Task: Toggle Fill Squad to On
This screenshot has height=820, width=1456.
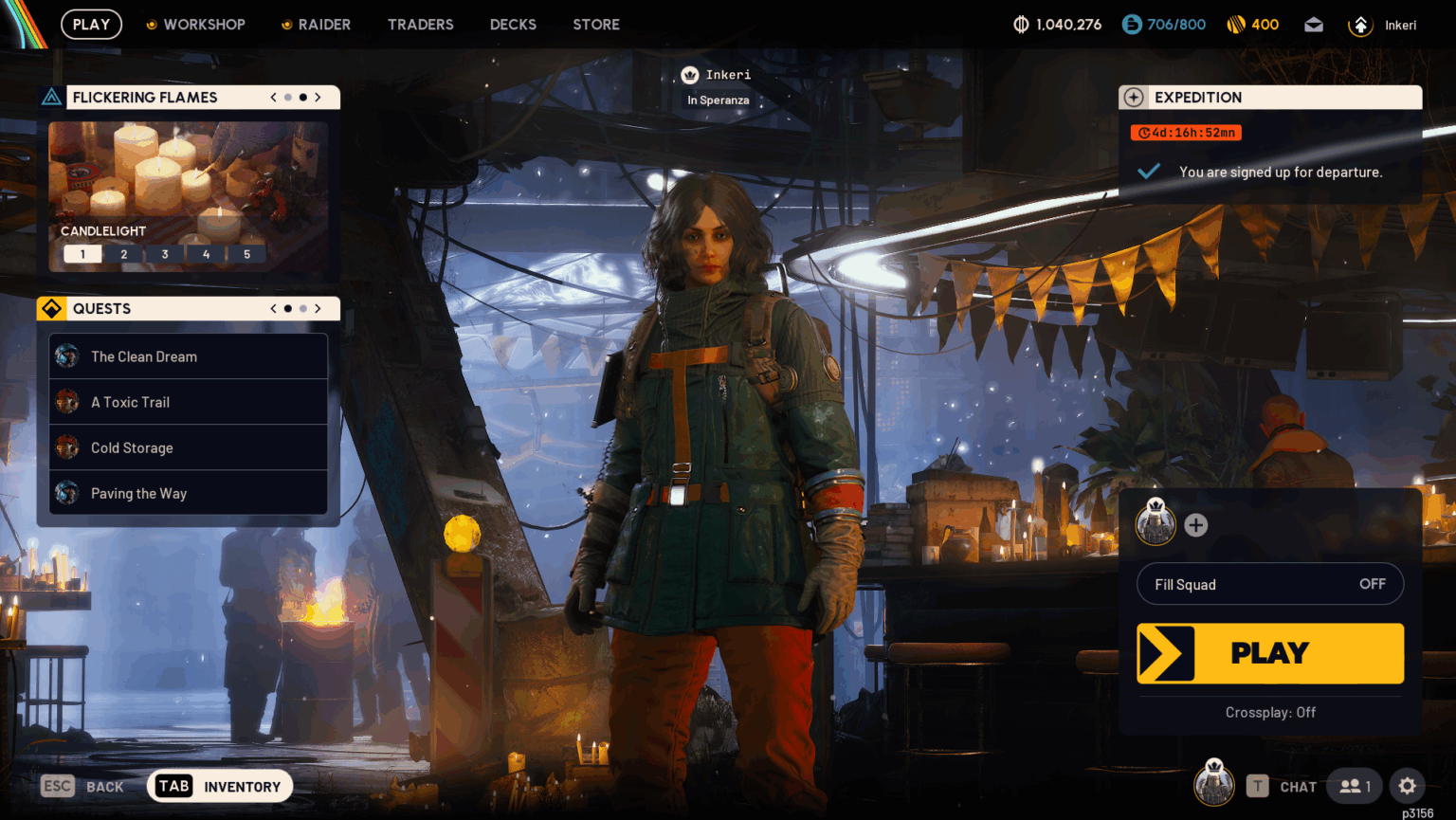Action: 1373,584
